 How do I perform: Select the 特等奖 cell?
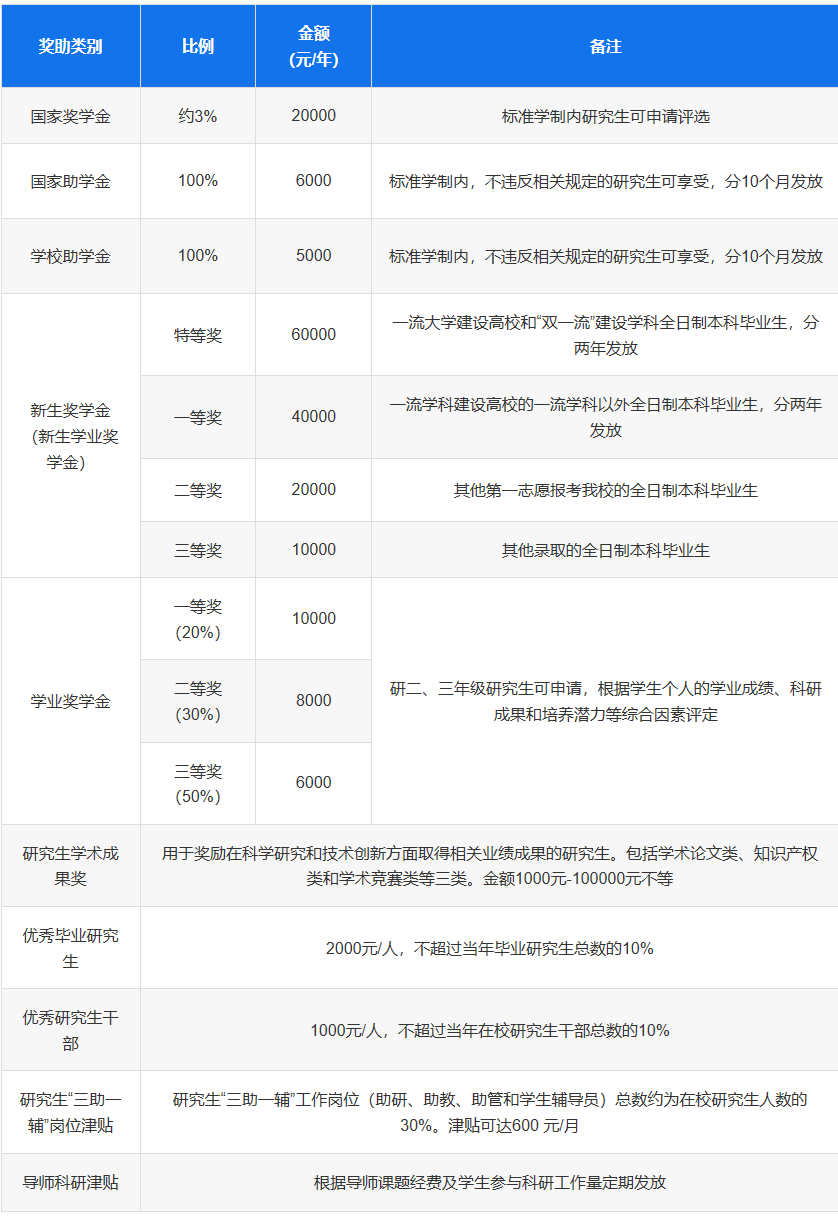point(197,335)
